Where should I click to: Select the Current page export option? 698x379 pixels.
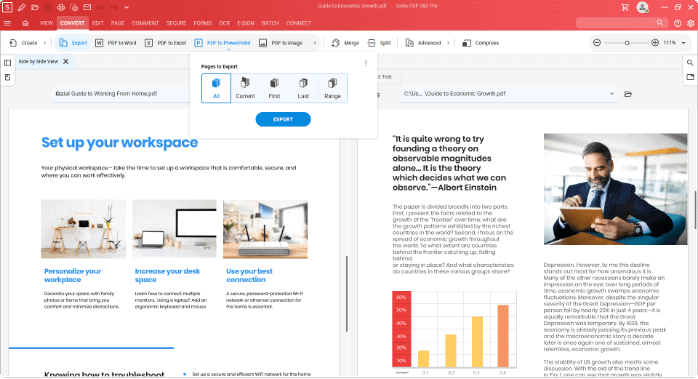coord(245,88)
